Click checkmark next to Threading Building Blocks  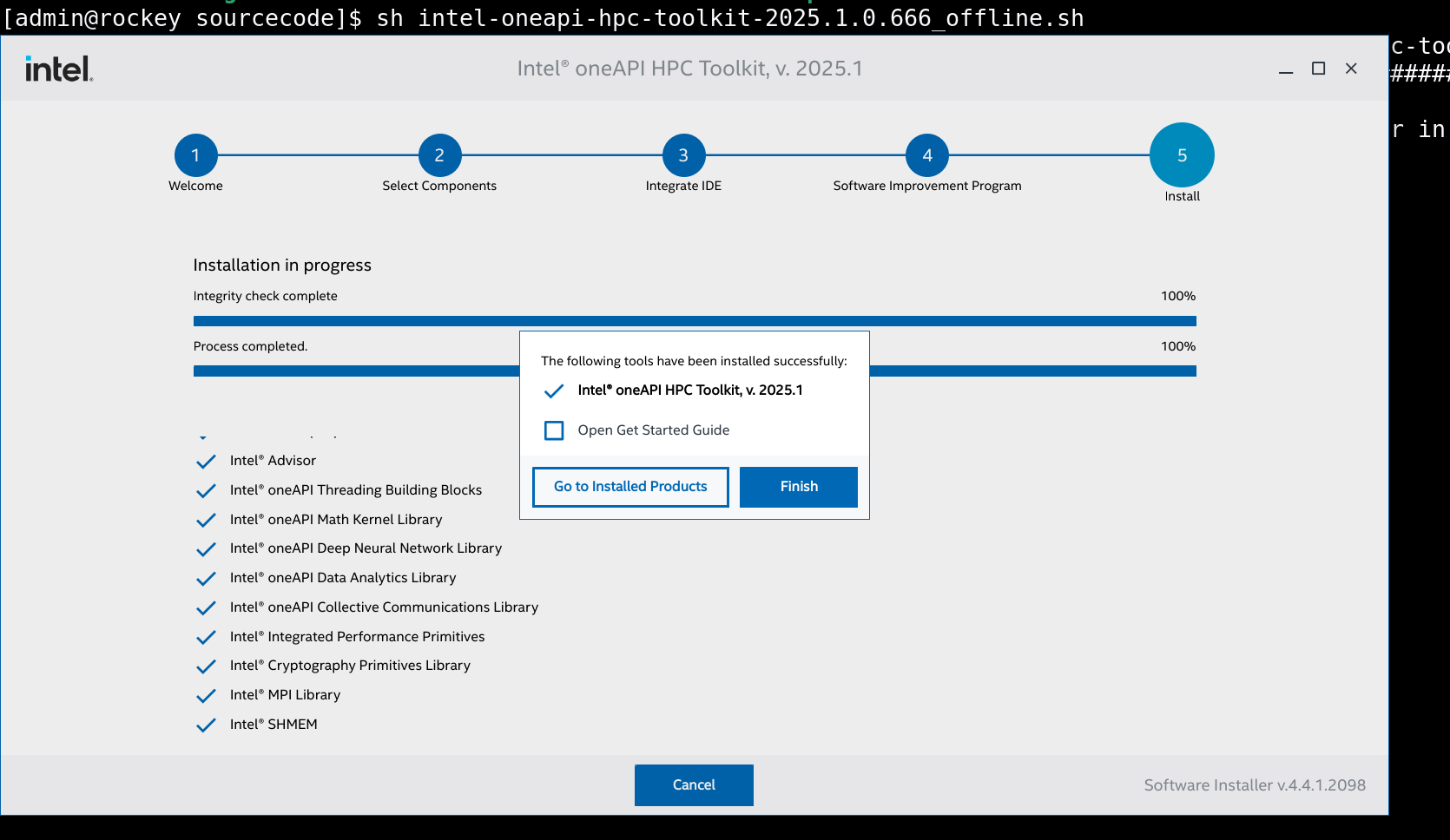click(206, 491)
